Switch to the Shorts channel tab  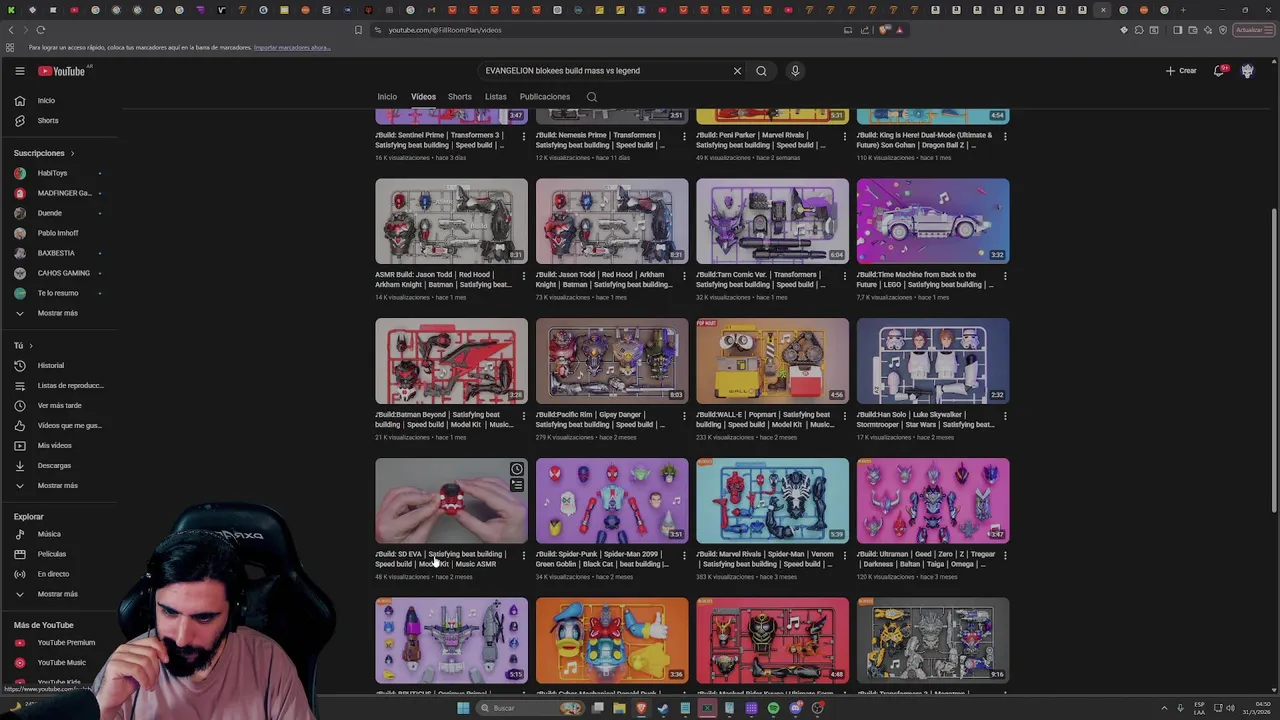point(460,97)
